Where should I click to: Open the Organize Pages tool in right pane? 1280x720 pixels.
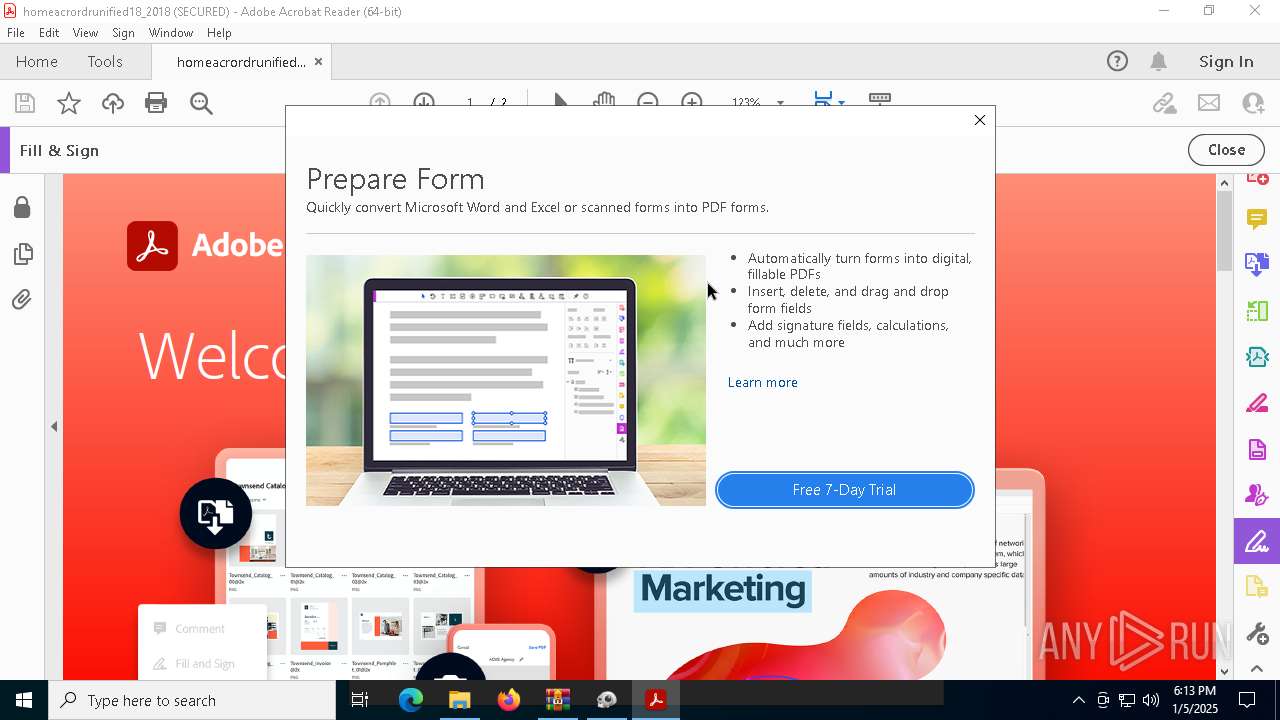tap(1257, 311)
